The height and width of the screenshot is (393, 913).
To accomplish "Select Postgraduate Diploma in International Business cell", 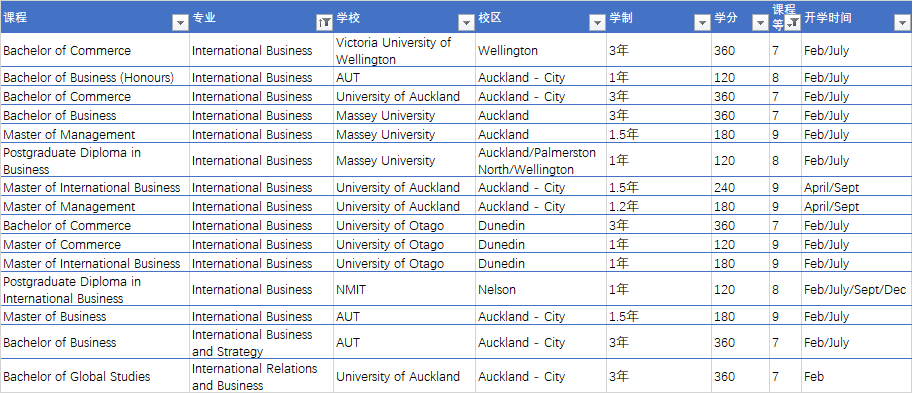I will (x=95, y=289).
